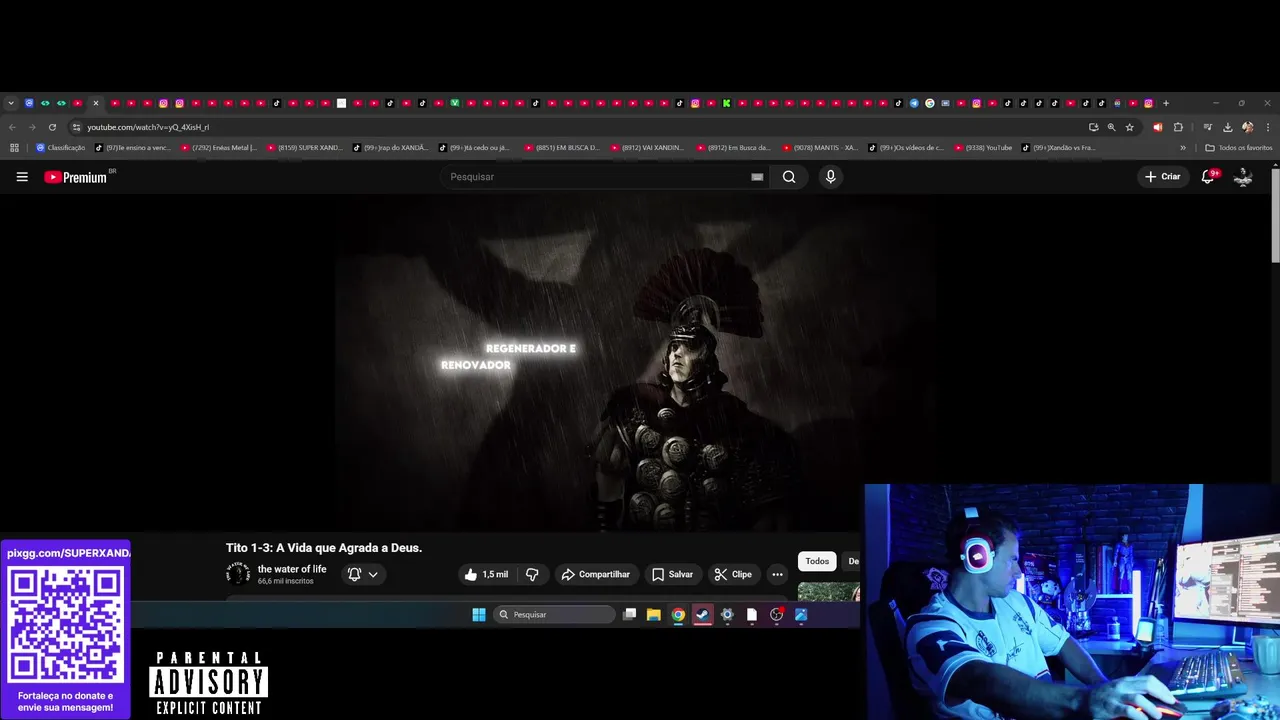
Task: Open the Classificação bookmark
Action: pos(60,148)
